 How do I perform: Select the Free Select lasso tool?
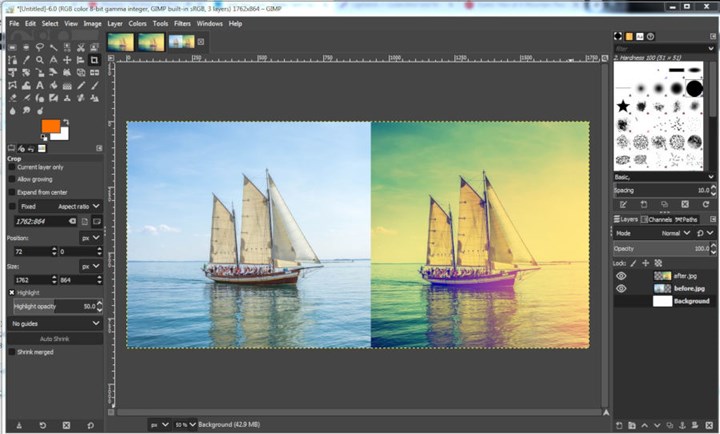click(39, 47)
